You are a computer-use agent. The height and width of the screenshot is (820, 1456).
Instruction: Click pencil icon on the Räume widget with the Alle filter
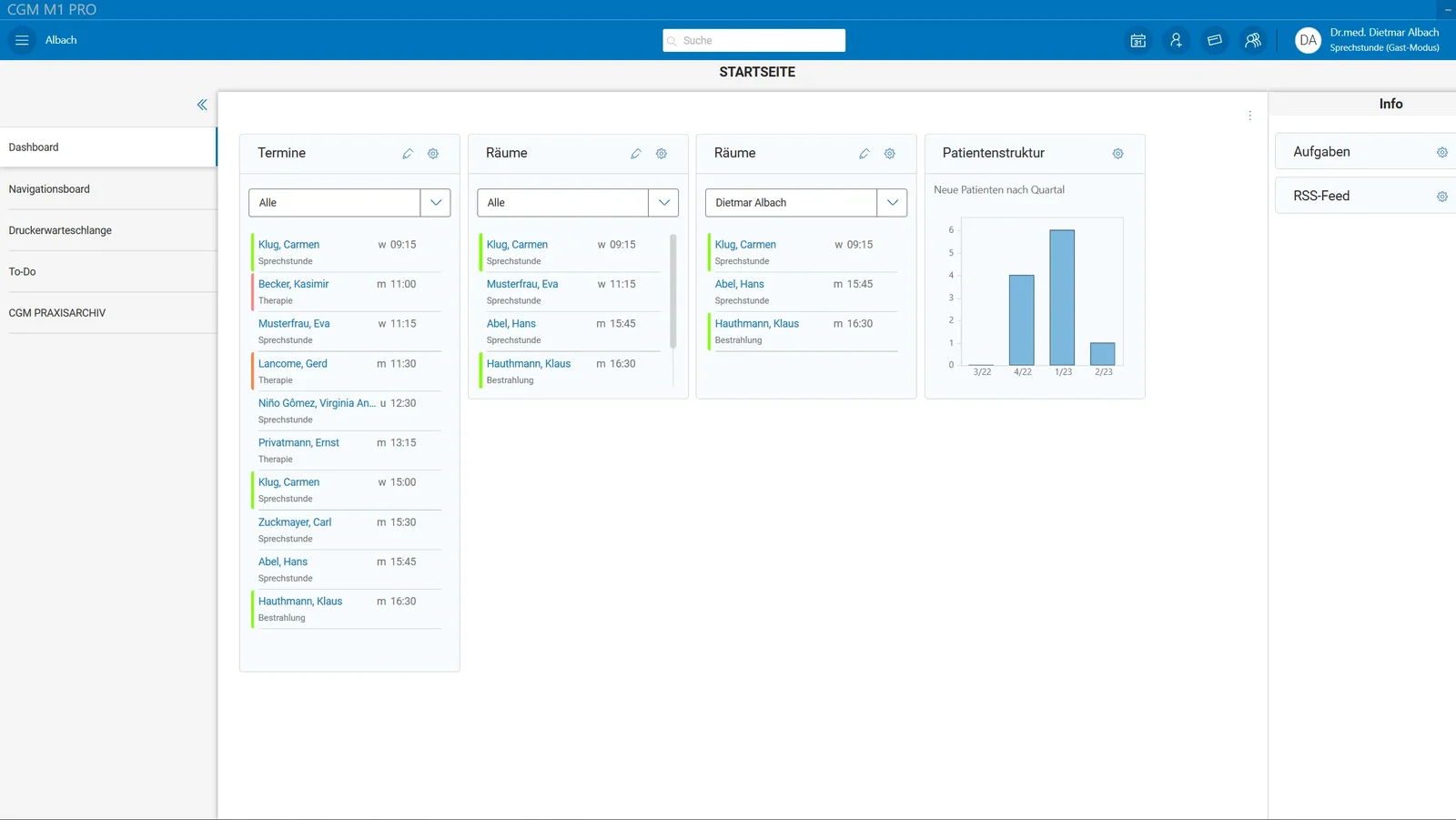coord(636,154)
